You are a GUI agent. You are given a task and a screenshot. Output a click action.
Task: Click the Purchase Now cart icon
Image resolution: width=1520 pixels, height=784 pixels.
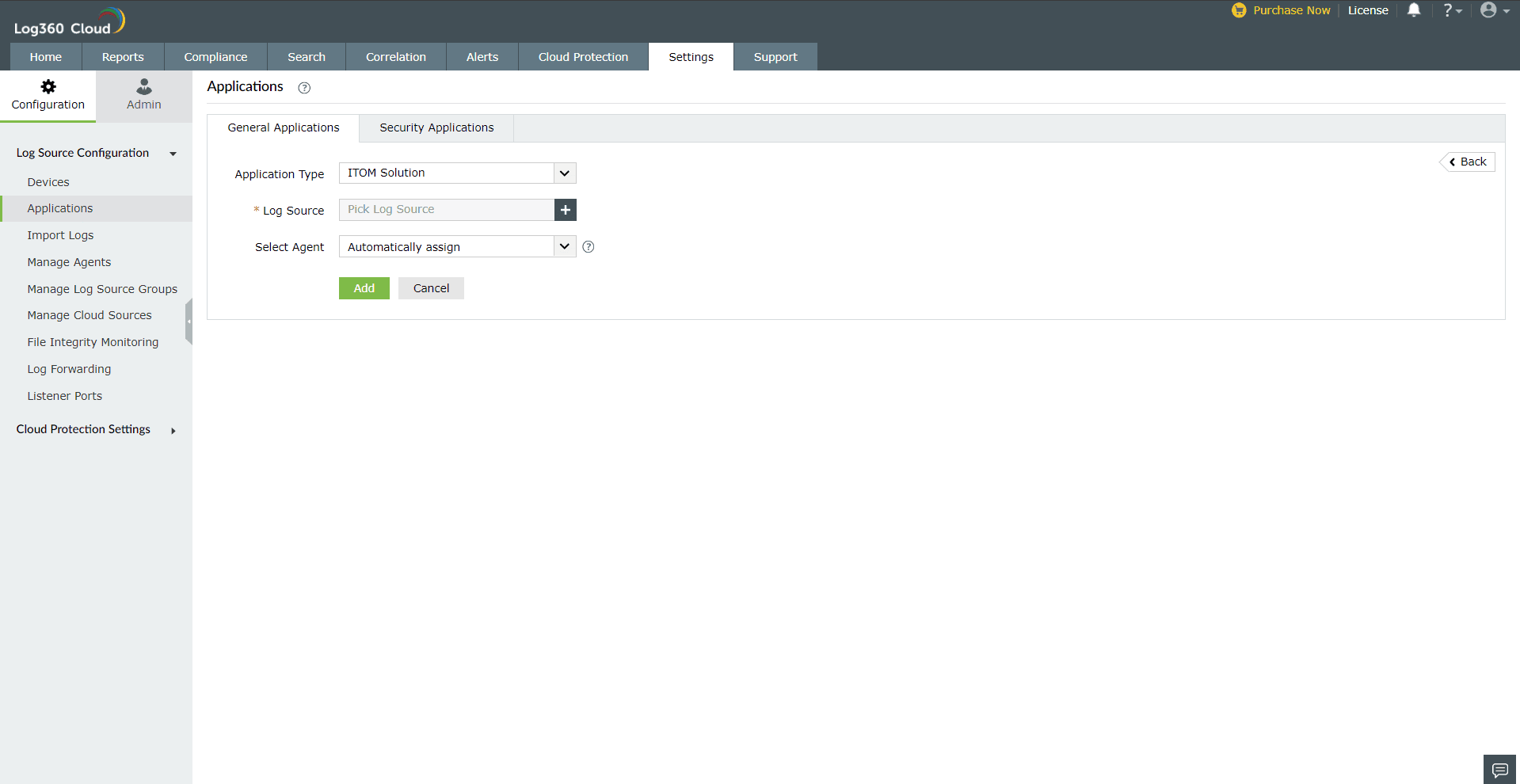[x=1239, y=10]
